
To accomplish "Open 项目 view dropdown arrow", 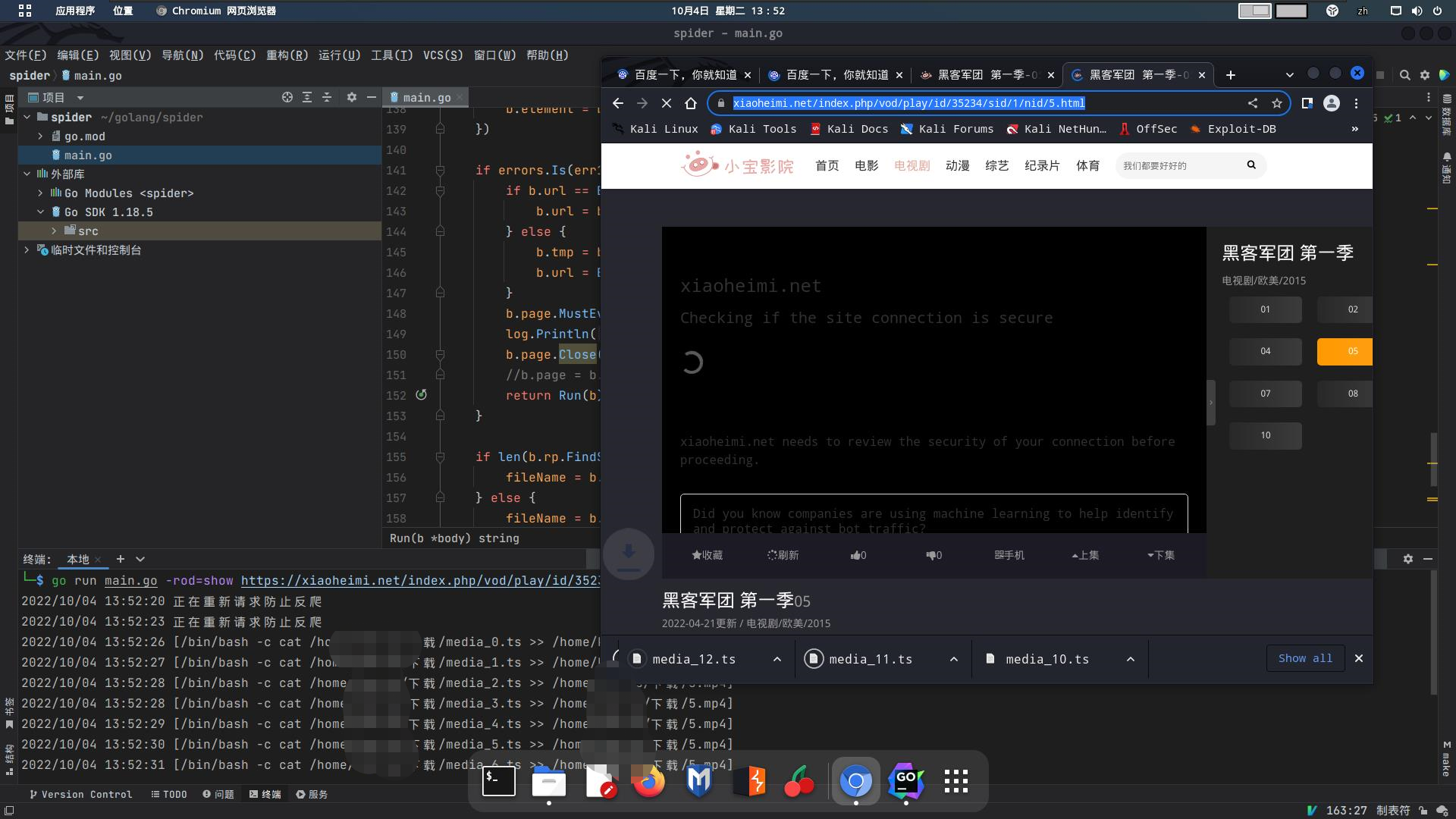I will (80, 98).
